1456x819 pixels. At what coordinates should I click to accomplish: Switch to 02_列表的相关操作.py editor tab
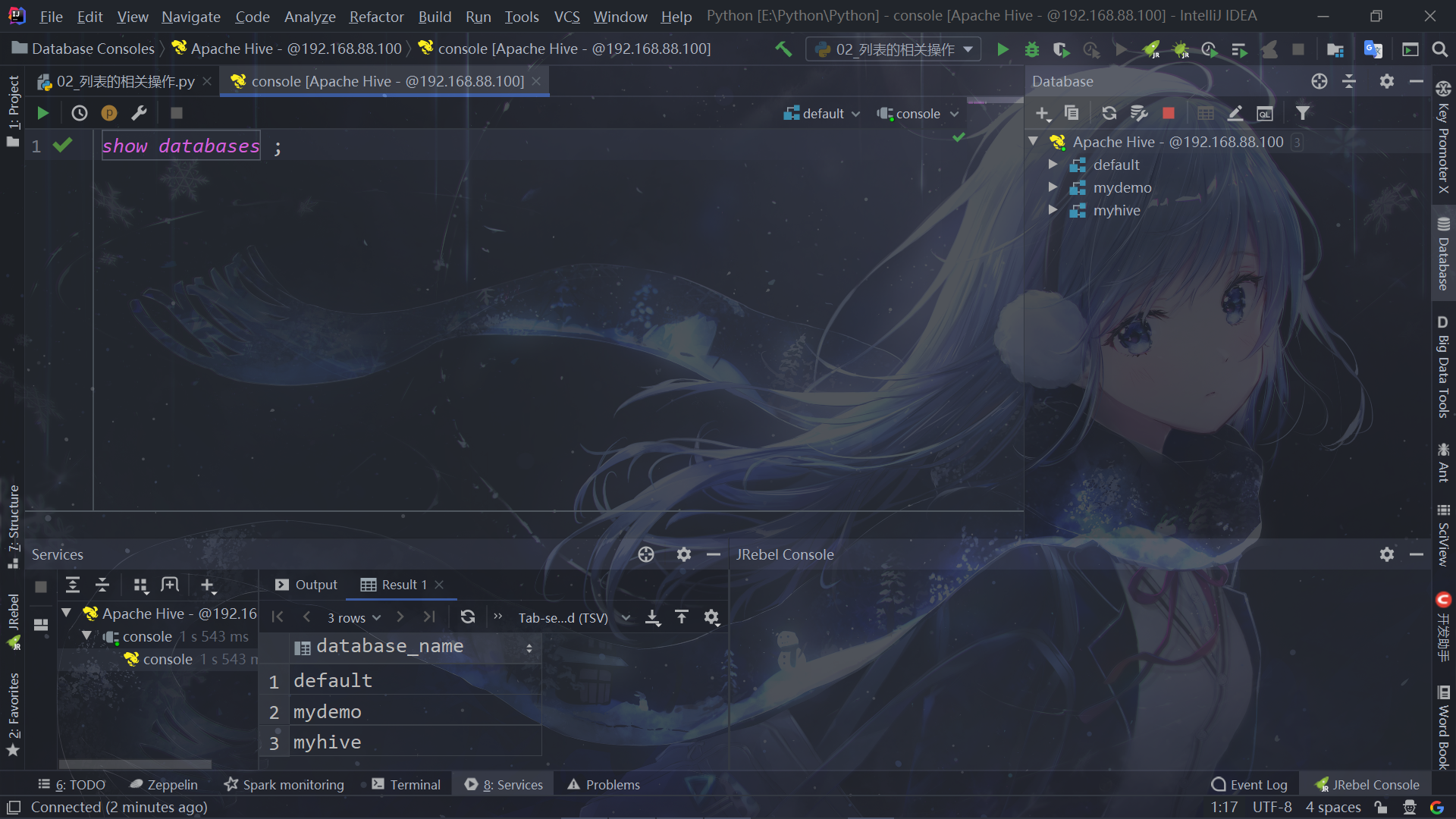126,81
